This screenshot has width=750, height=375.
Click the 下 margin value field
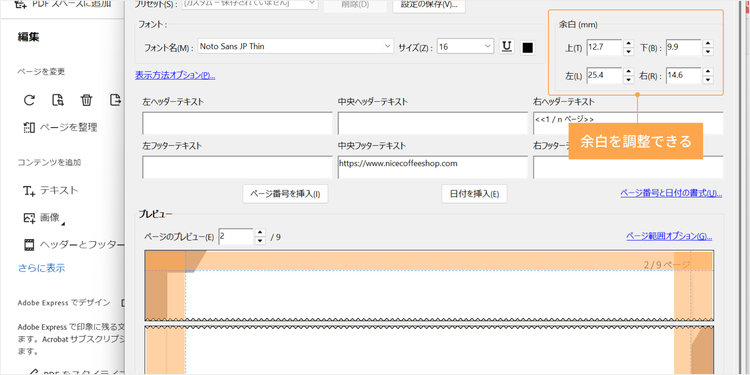tap(684, 47)
